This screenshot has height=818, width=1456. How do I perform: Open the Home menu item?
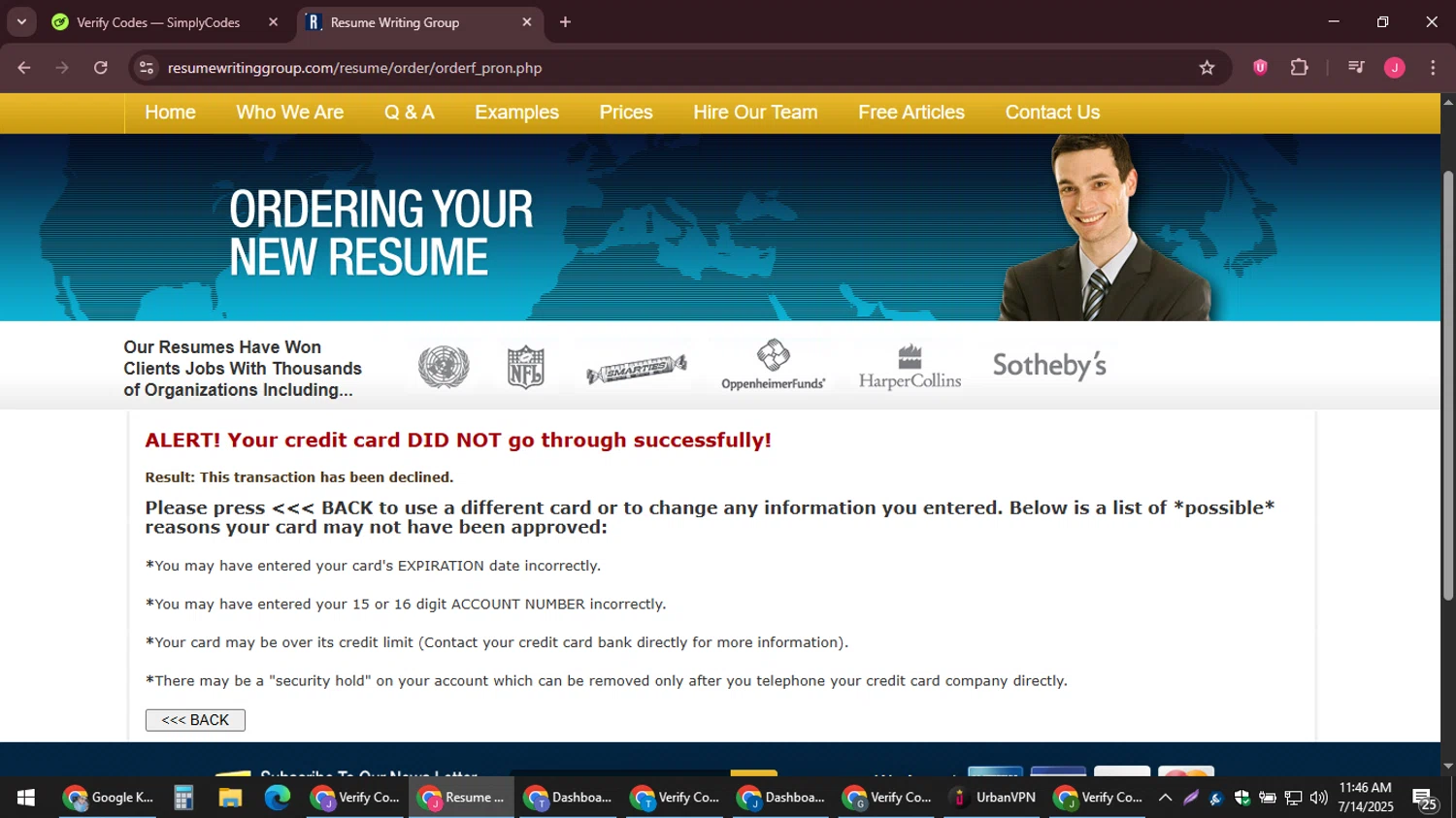(170, 113)
